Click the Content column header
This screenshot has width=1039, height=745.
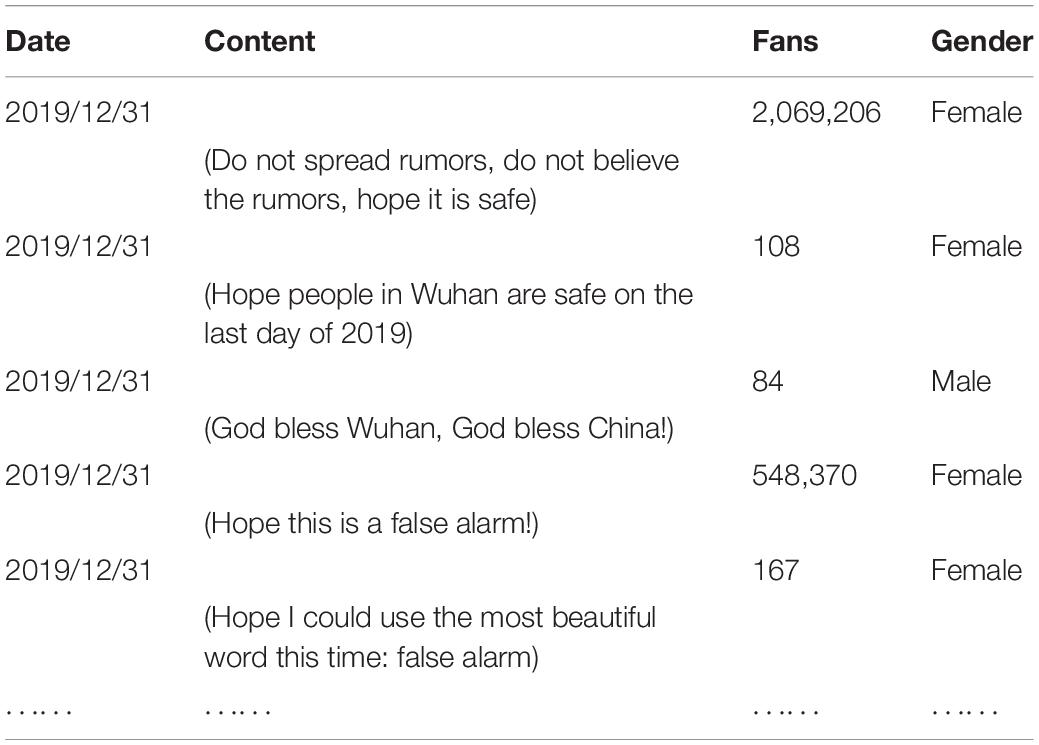[x=260, y=41]
